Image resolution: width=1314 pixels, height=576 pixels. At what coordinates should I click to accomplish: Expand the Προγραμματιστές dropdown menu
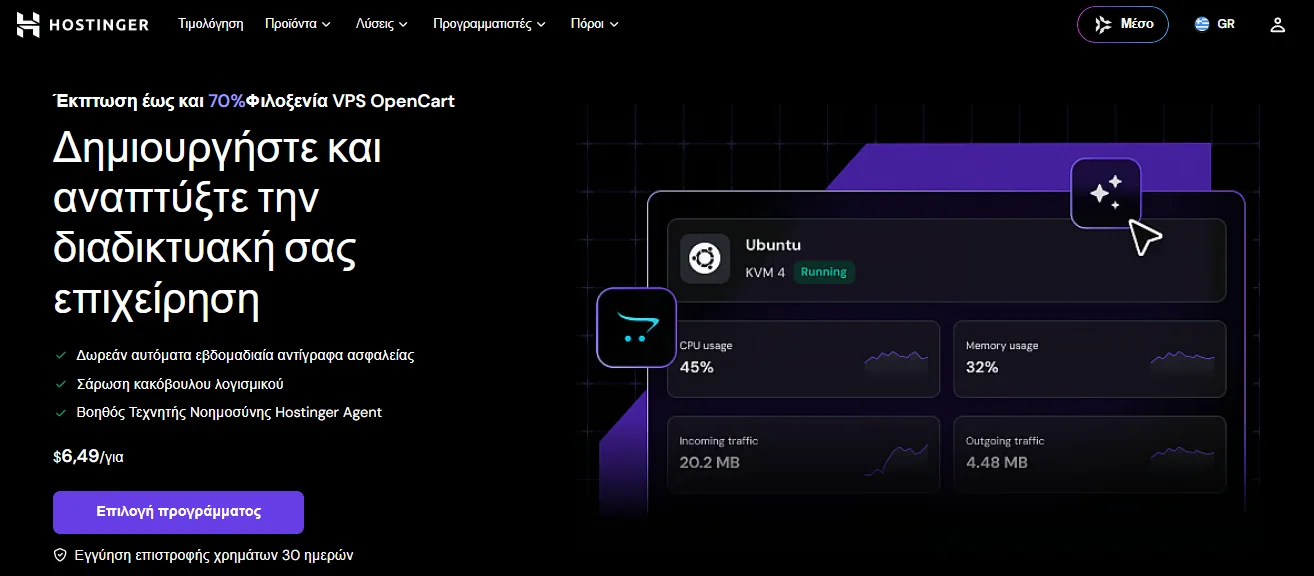click(490, 24)
